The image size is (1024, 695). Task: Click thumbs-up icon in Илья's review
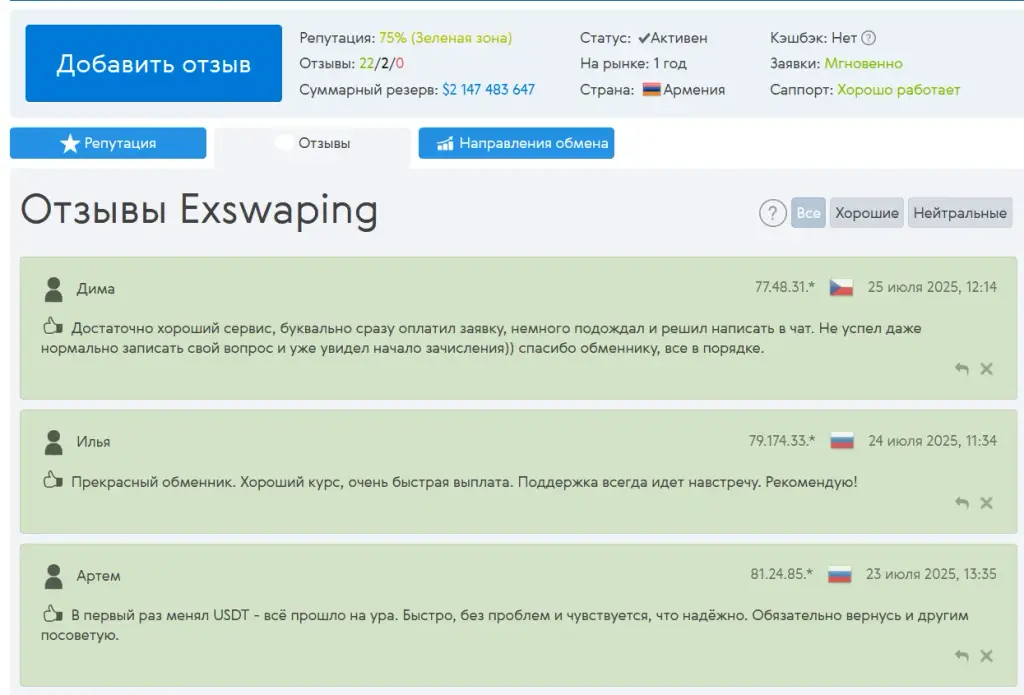(x=52, y=480)
